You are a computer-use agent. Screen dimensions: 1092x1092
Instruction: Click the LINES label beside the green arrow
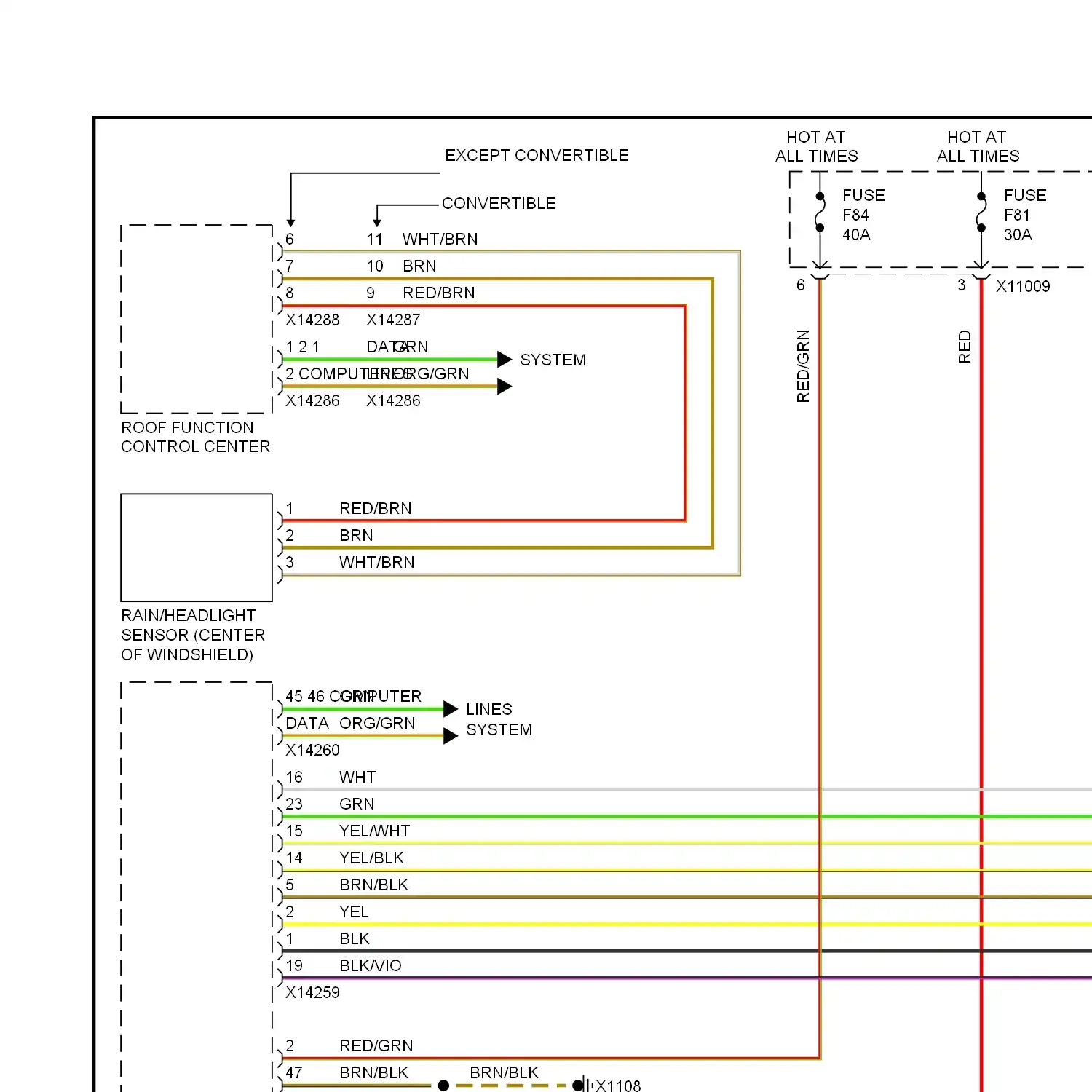pos(489,709)
